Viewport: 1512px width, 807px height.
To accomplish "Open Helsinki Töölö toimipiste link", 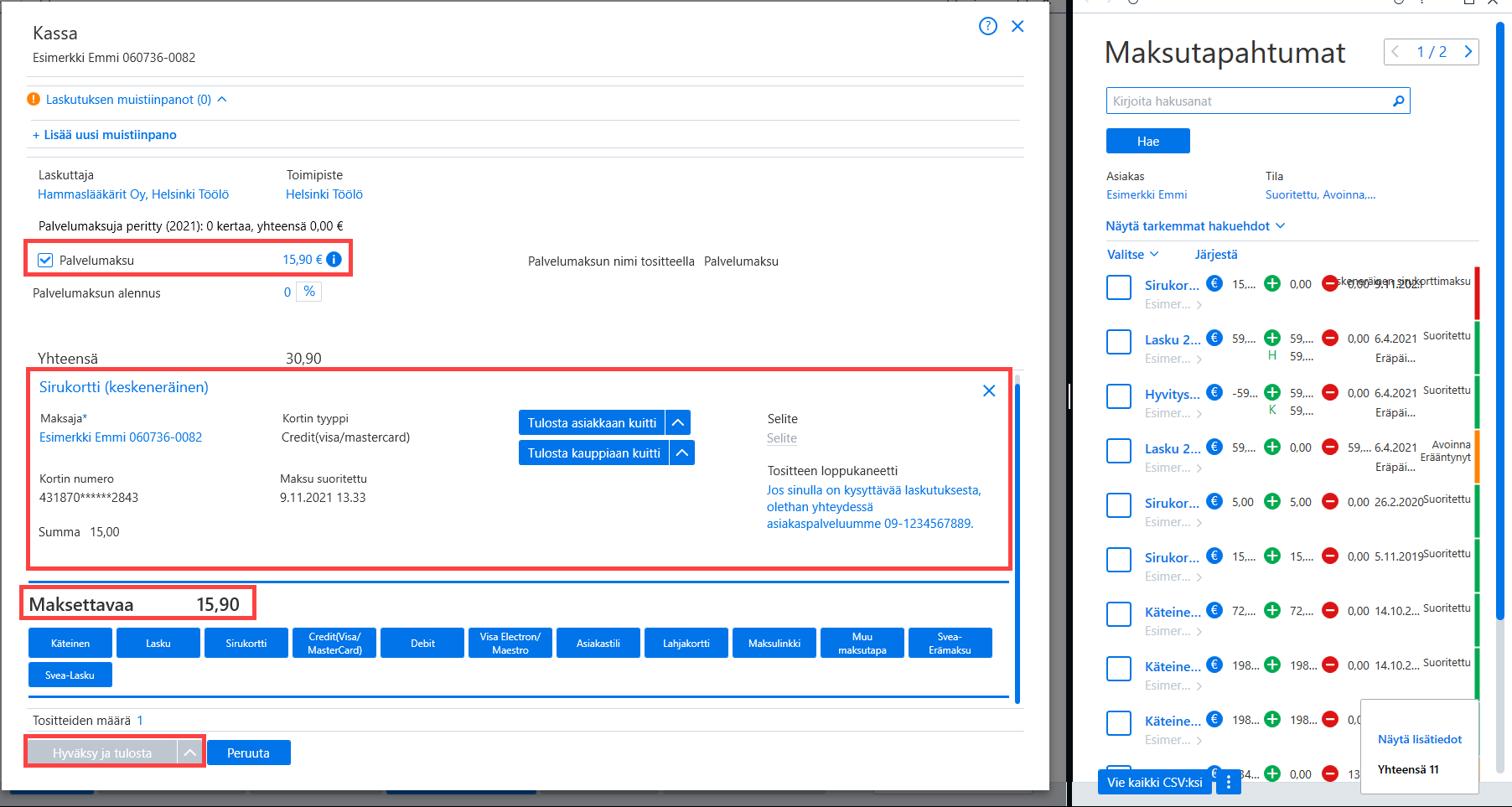I will [x=324, y=194].
